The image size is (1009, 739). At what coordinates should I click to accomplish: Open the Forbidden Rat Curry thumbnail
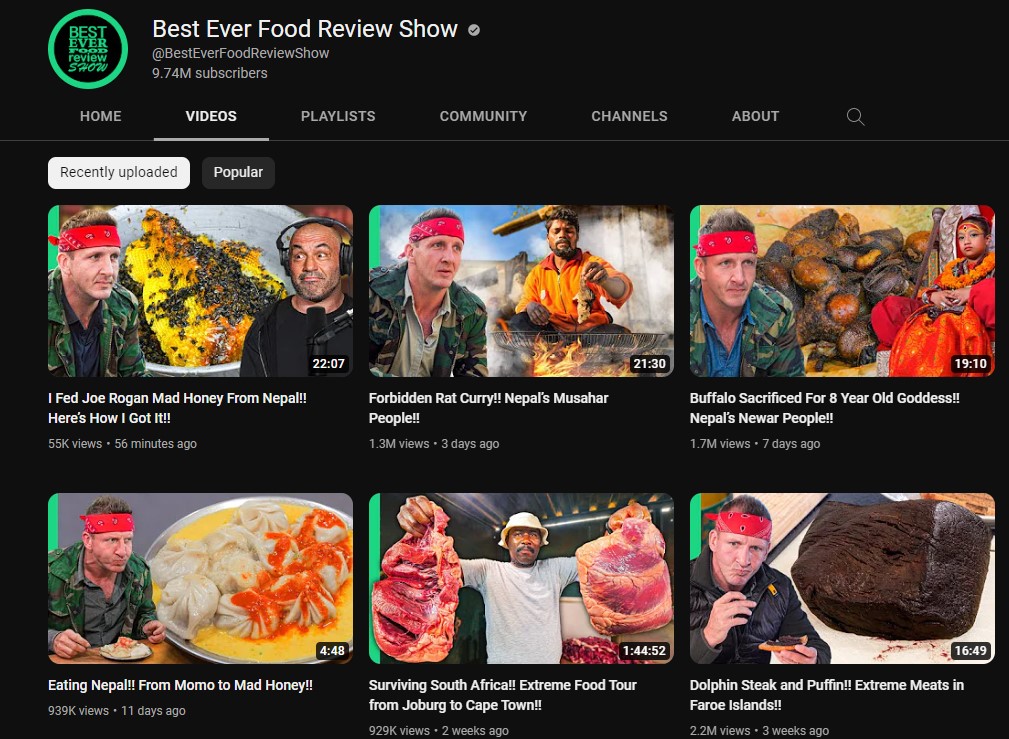click(x=521, y=291)
